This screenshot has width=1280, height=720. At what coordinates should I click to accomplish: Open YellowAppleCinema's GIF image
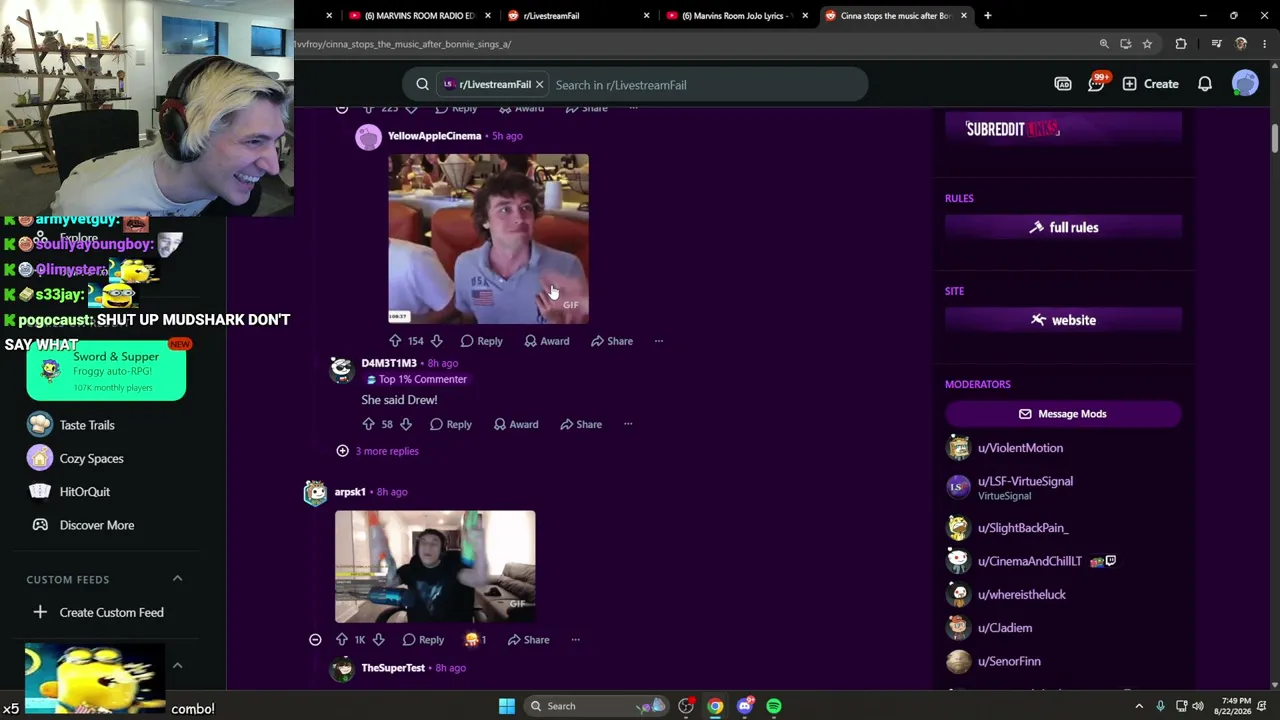pyautogui.click(x=488, y=239)
